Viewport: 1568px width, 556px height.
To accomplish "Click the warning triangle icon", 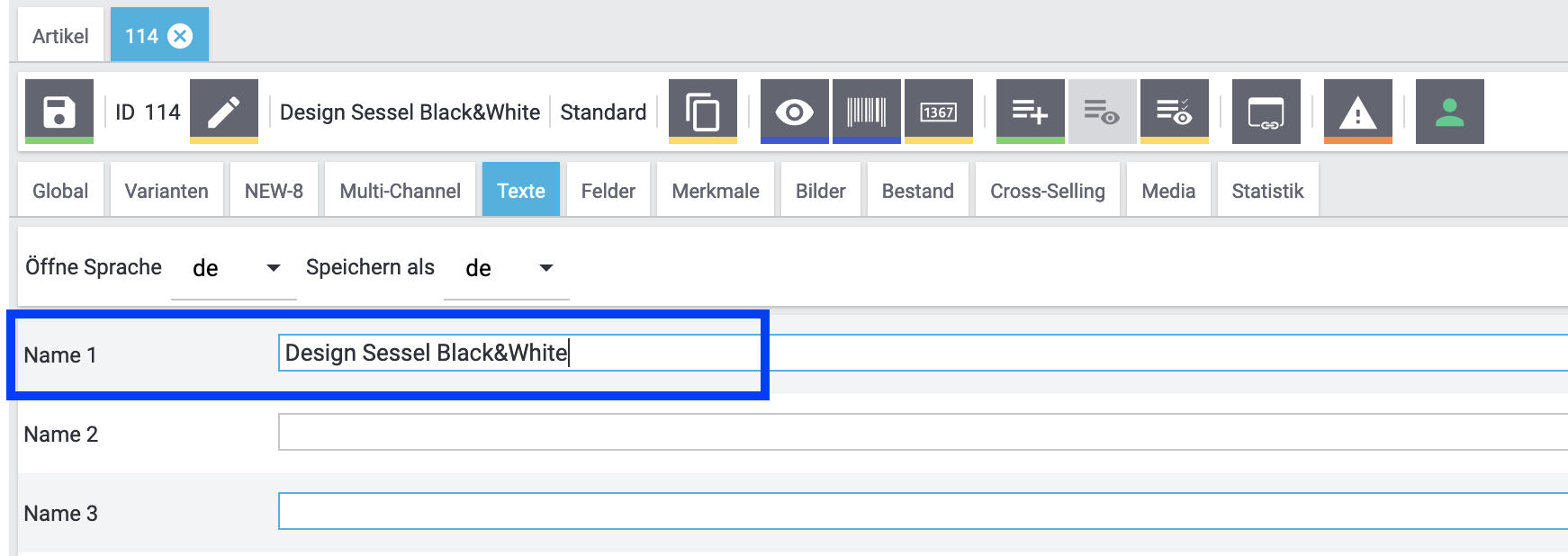I will pyautogui.click(x=1358, y=112).
